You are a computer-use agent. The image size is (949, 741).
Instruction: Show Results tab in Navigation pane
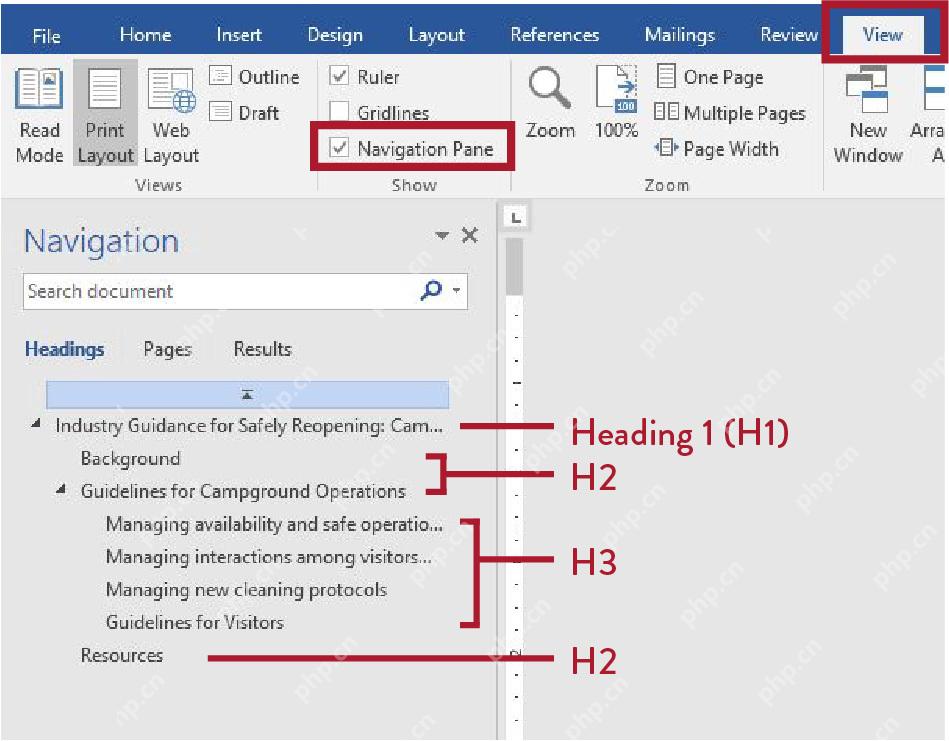[263, 349]
